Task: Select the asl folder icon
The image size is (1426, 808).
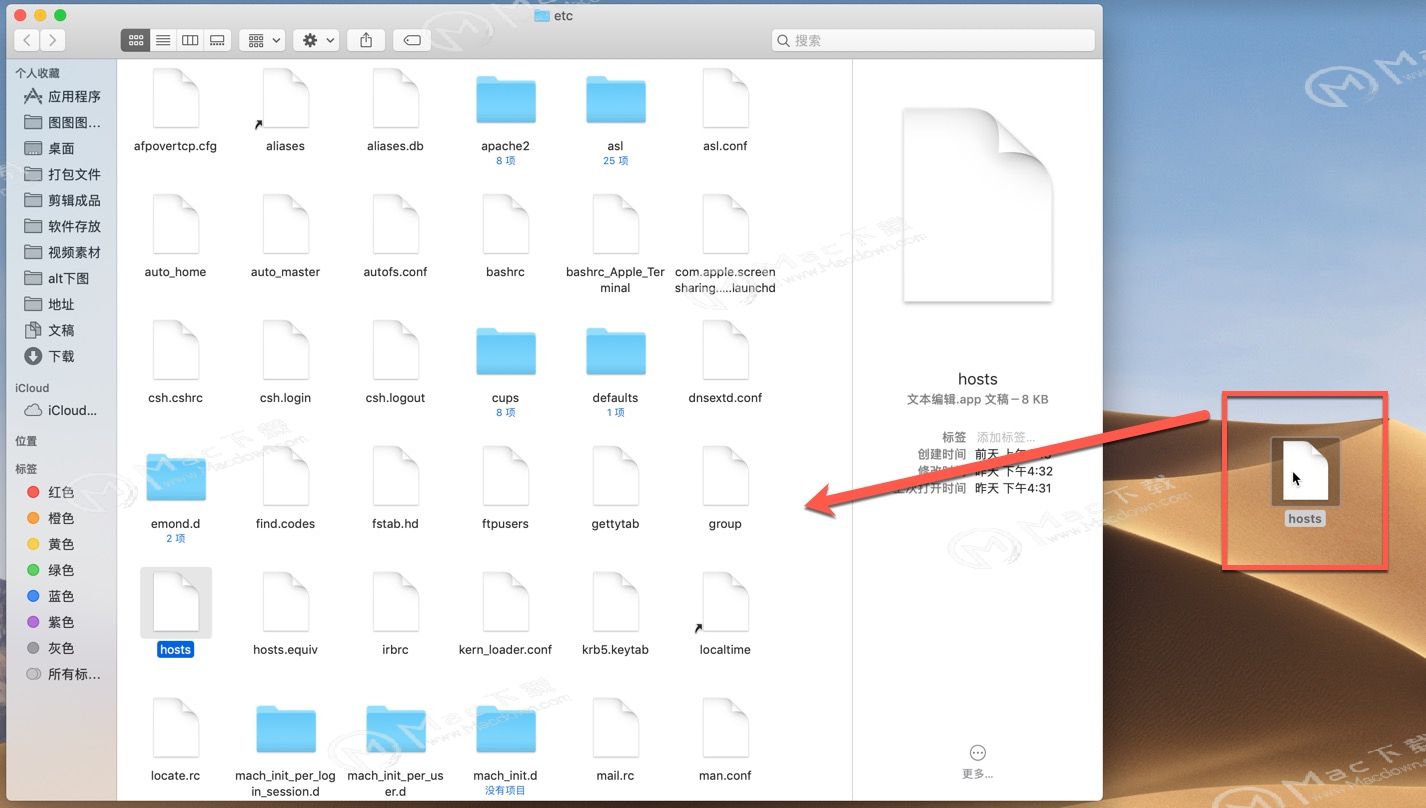Action: [x=615, y=100]
